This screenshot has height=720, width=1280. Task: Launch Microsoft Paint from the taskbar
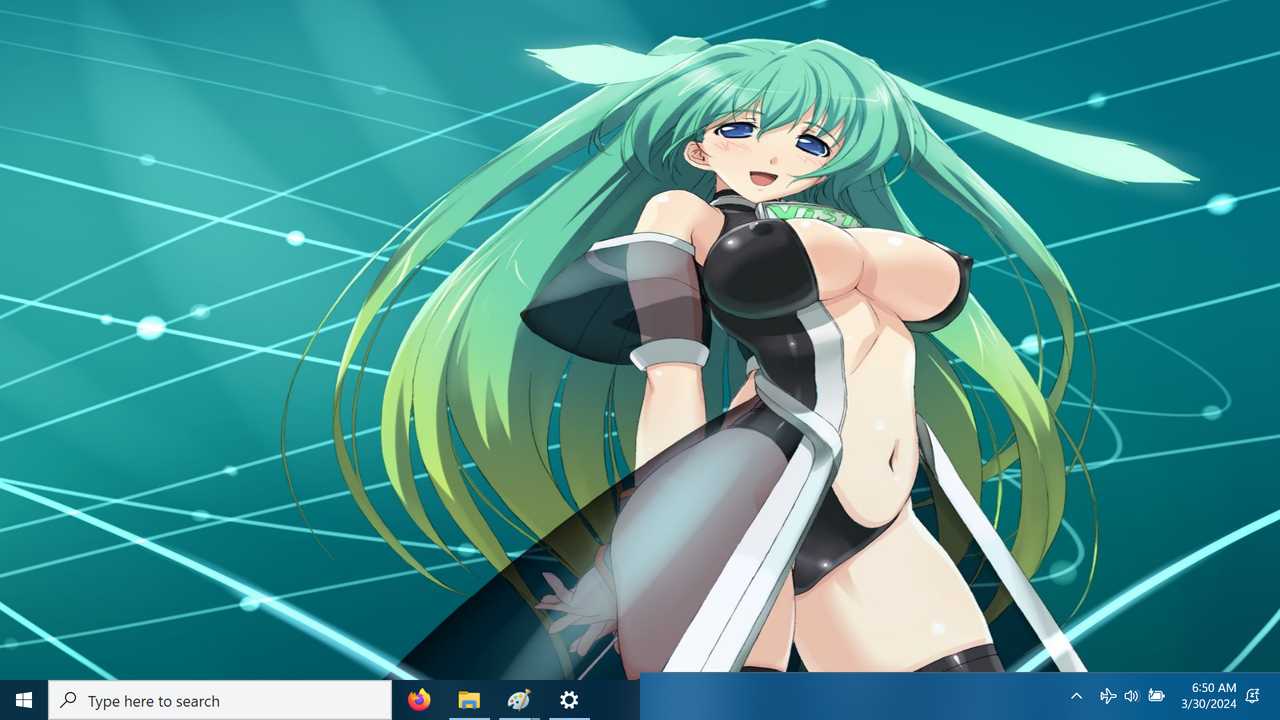click(x=518, y=700)
